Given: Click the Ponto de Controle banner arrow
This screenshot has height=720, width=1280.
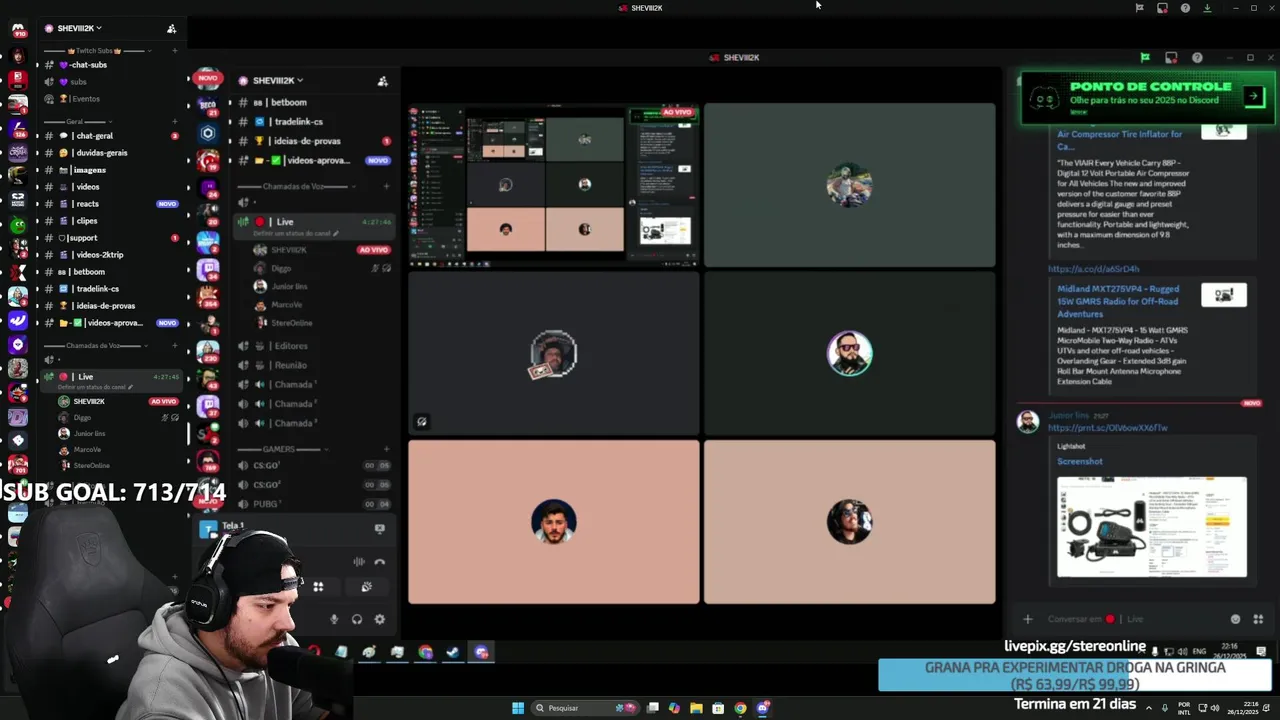Looking at the screenshot, I should 1253,96.
